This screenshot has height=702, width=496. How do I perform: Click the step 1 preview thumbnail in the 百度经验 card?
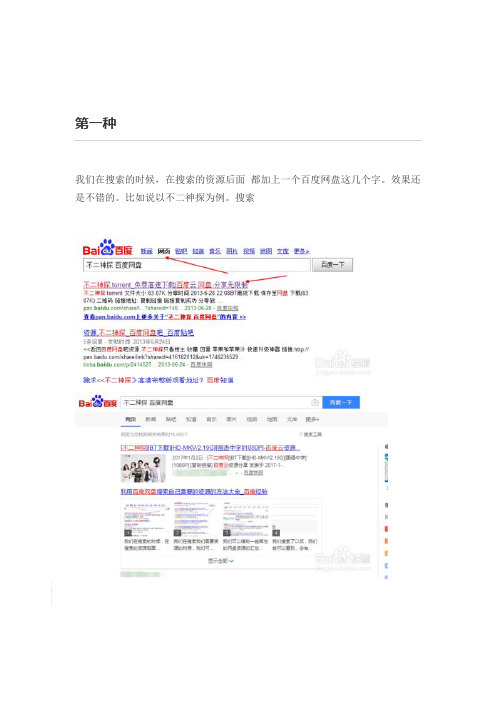tap(146, 519)
